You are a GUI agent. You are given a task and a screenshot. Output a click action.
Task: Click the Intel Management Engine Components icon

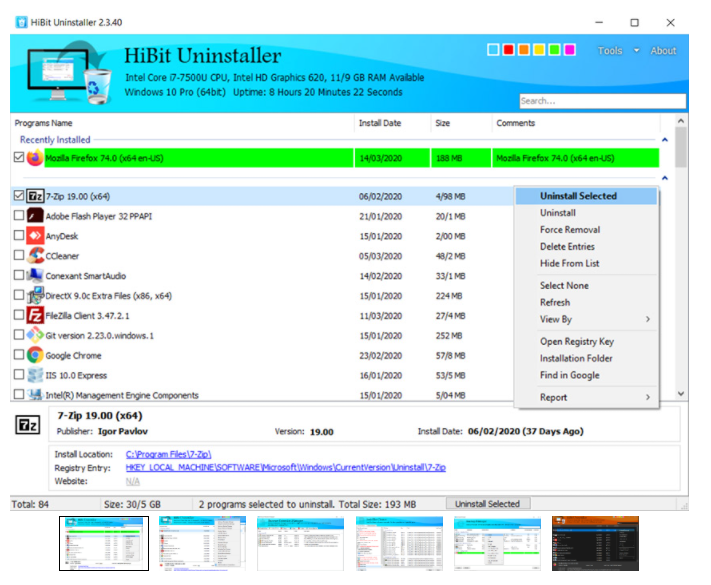[x=35, y=395]
